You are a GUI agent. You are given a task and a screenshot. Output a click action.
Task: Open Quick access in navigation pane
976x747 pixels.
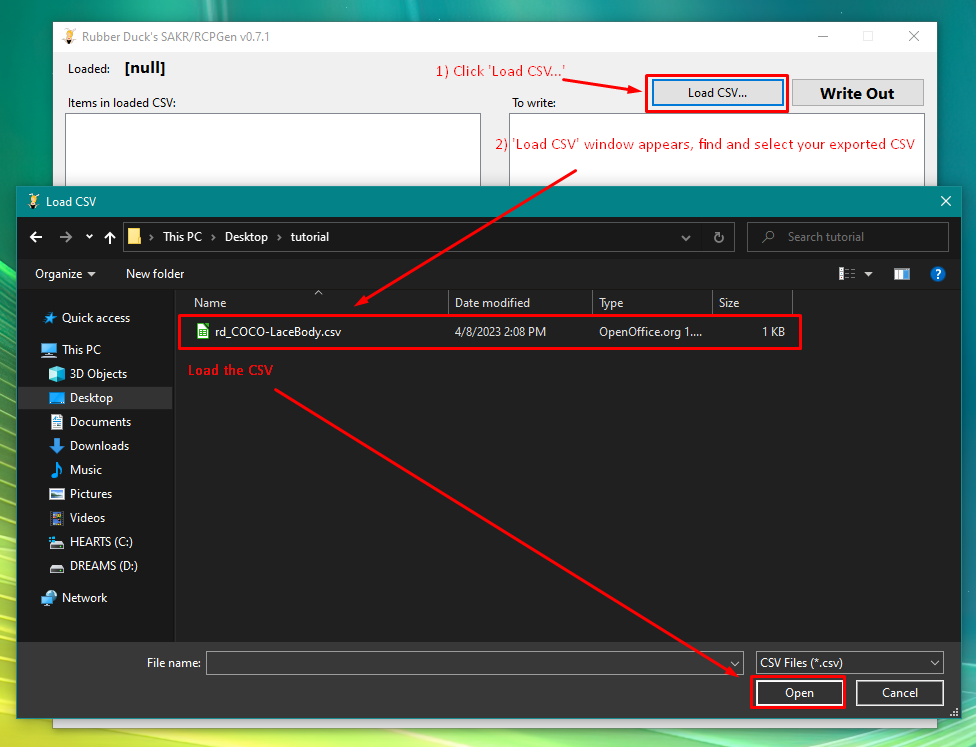(96, 318)
